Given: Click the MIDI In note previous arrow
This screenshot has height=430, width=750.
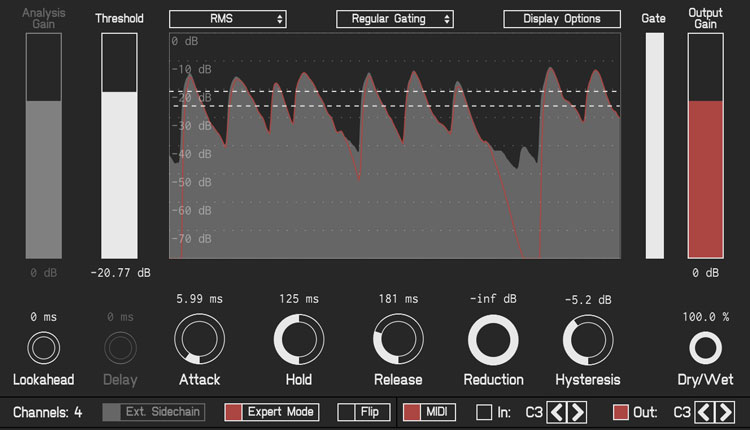Looking at the screenshot, I should pyautogui.click(x=557, y=412).
